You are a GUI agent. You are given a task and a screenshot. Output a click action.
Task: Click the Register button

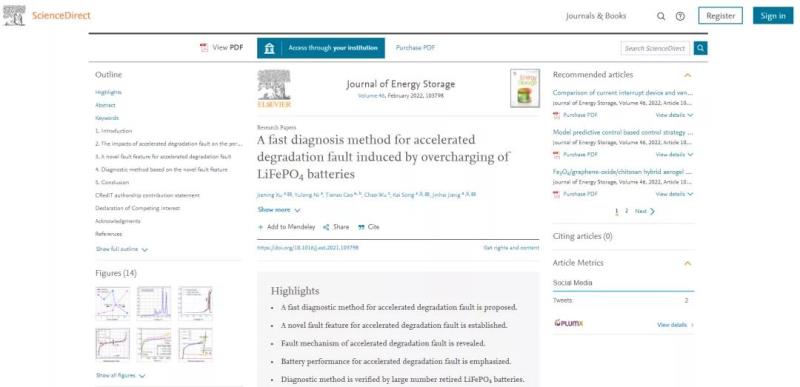click(720, 16)
